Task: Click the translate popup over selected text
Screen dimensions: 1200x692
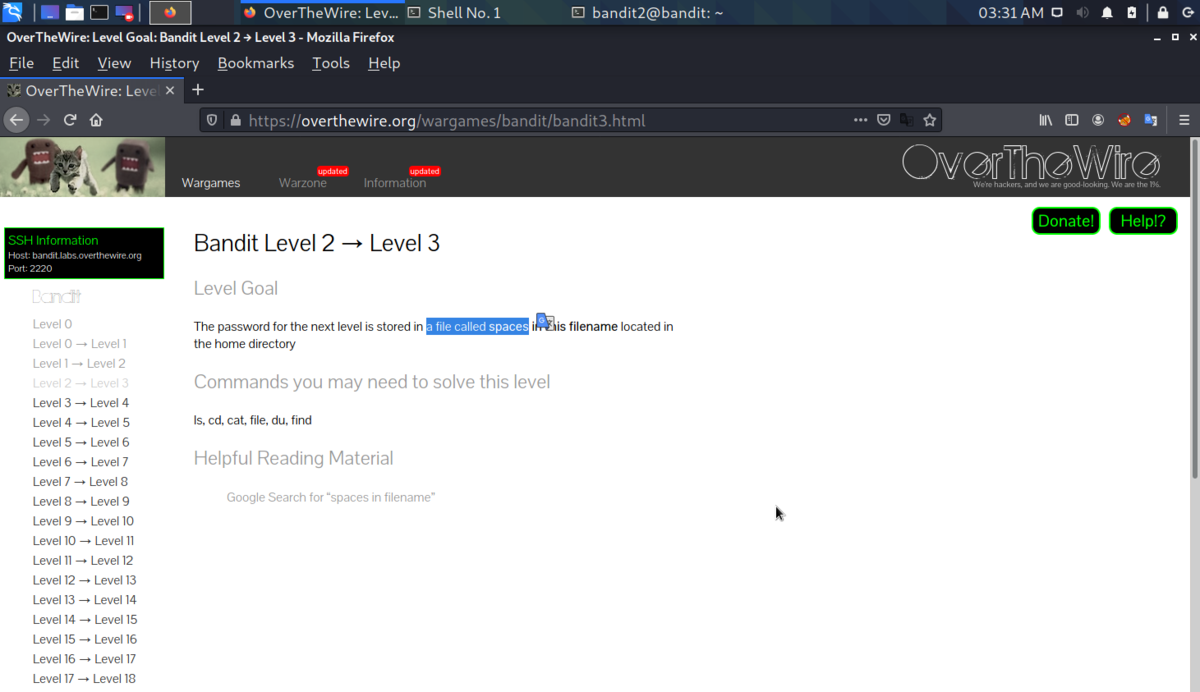Action: (545, 321)
